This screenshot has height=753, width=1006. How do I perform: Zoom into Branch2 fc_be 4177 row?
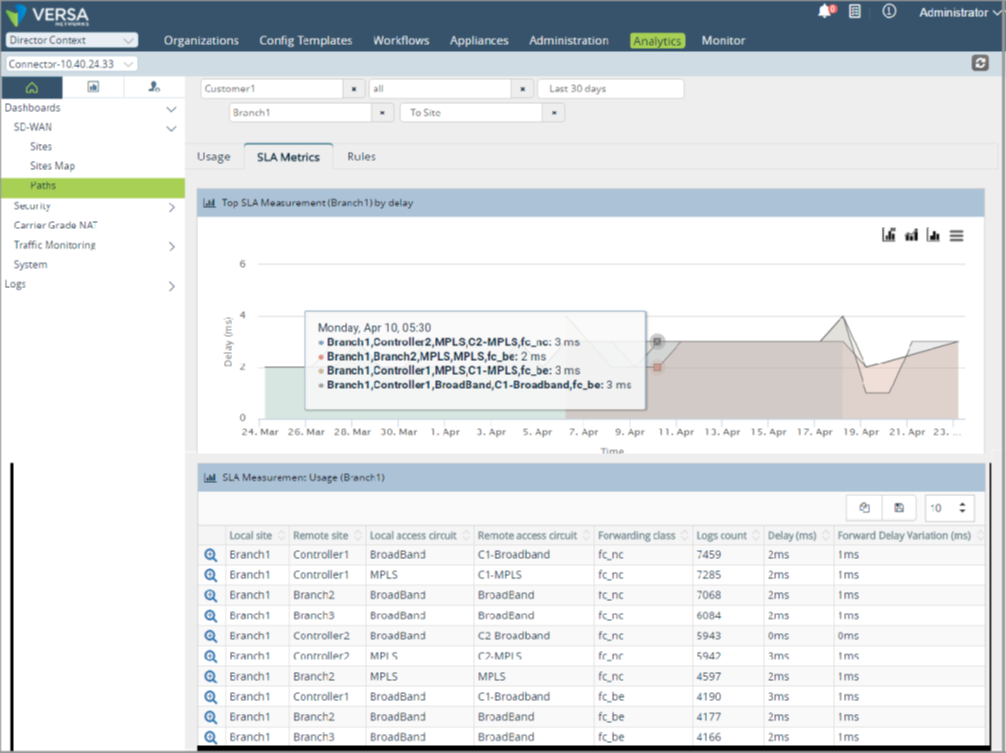click(x=210, y=717)
